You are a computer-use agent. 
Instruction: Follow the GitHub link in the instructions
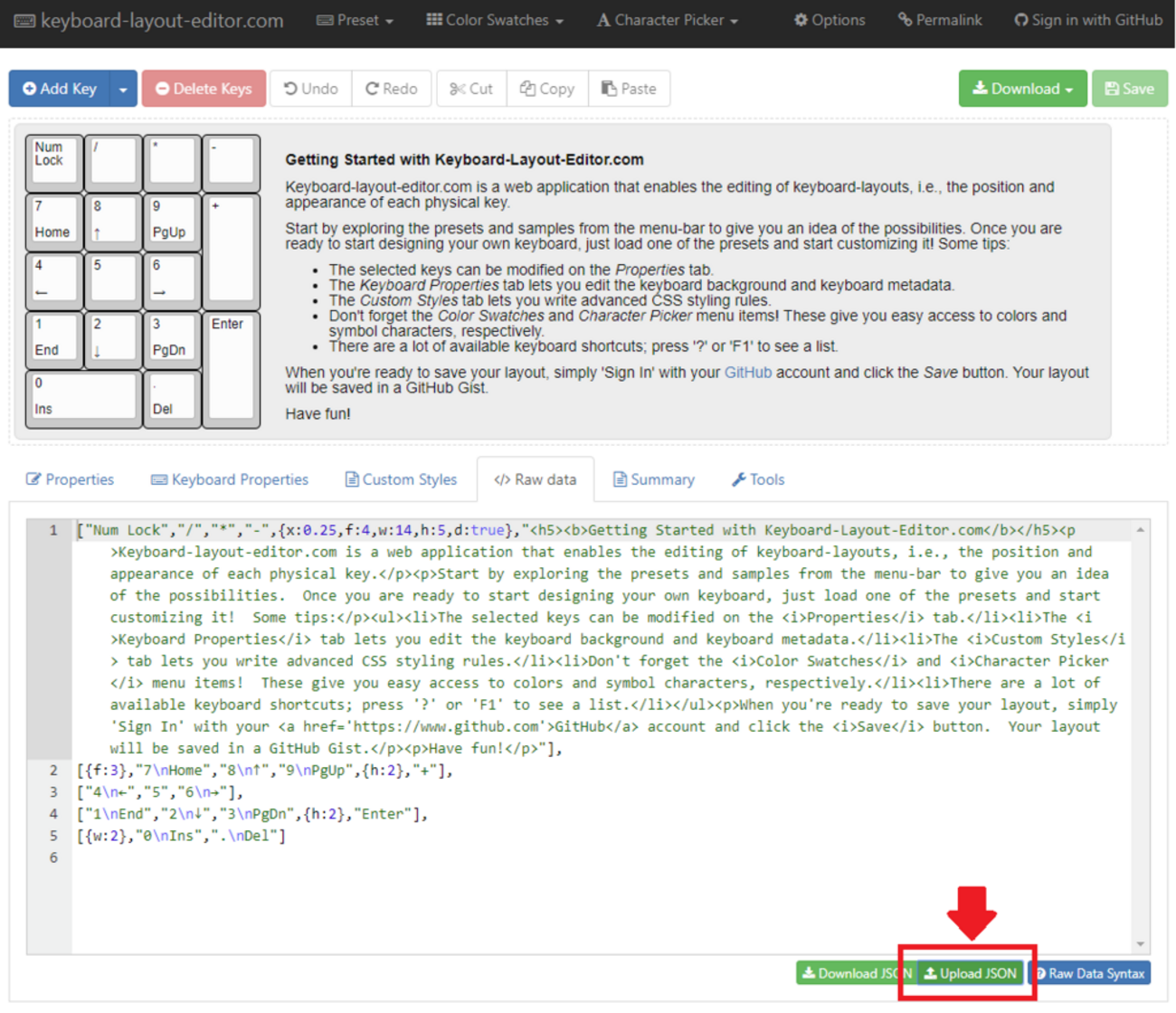[748, 373]
